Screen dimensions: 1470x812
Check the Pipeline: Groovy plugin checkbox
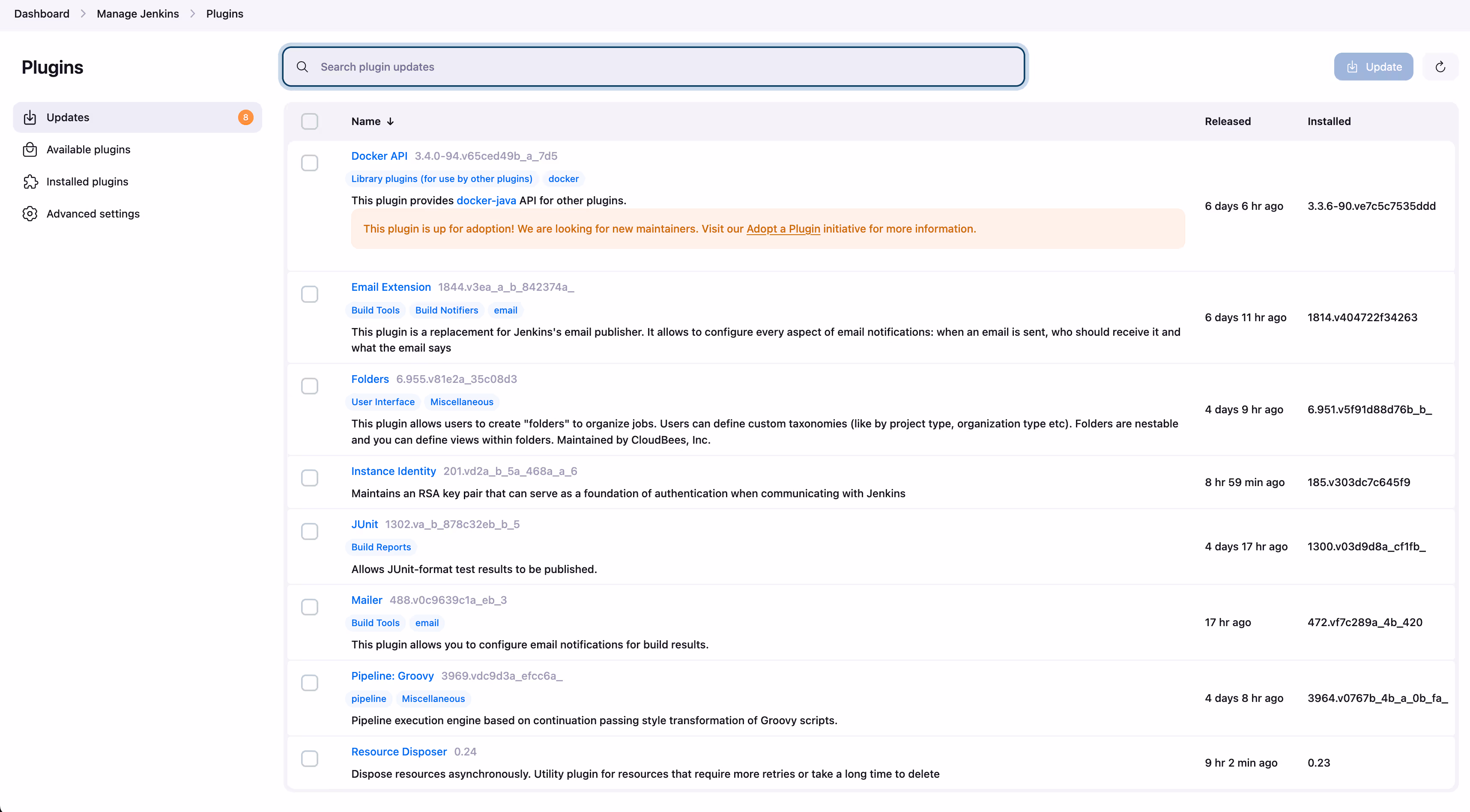pos(309,683)
